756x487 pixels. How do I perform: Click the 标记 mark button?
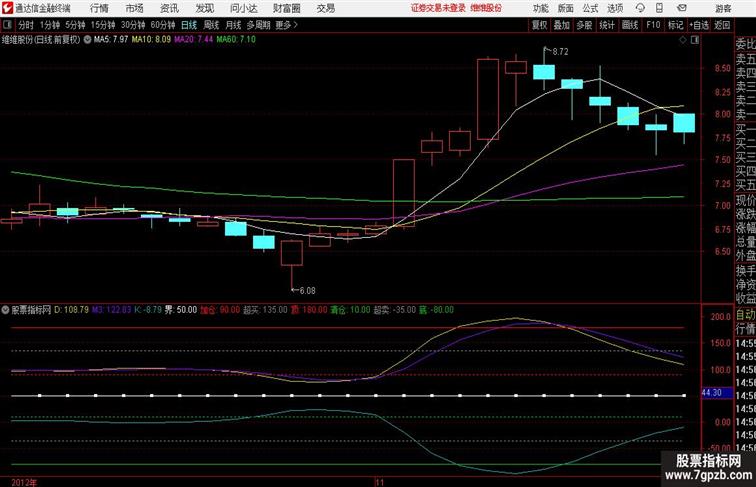coord(675,25)
